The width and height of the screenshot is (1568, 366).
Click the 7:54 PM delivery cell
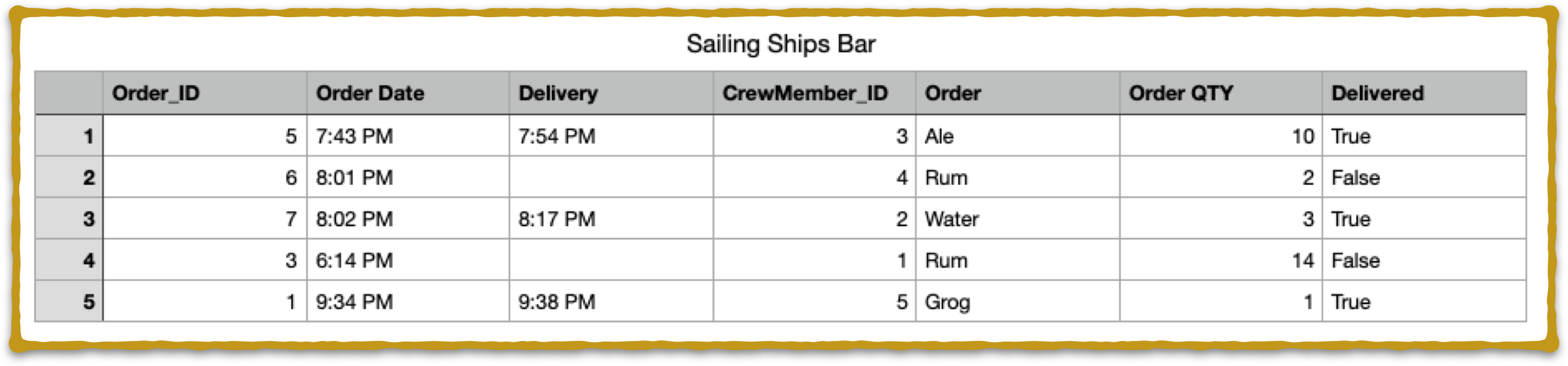[x=611, y=136]
